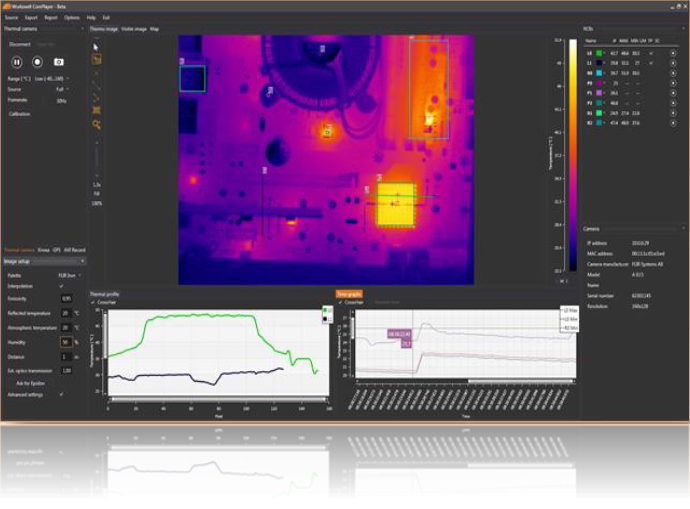Select the magnifier zoom tool

pyautogui.click(x=96, y=124)
